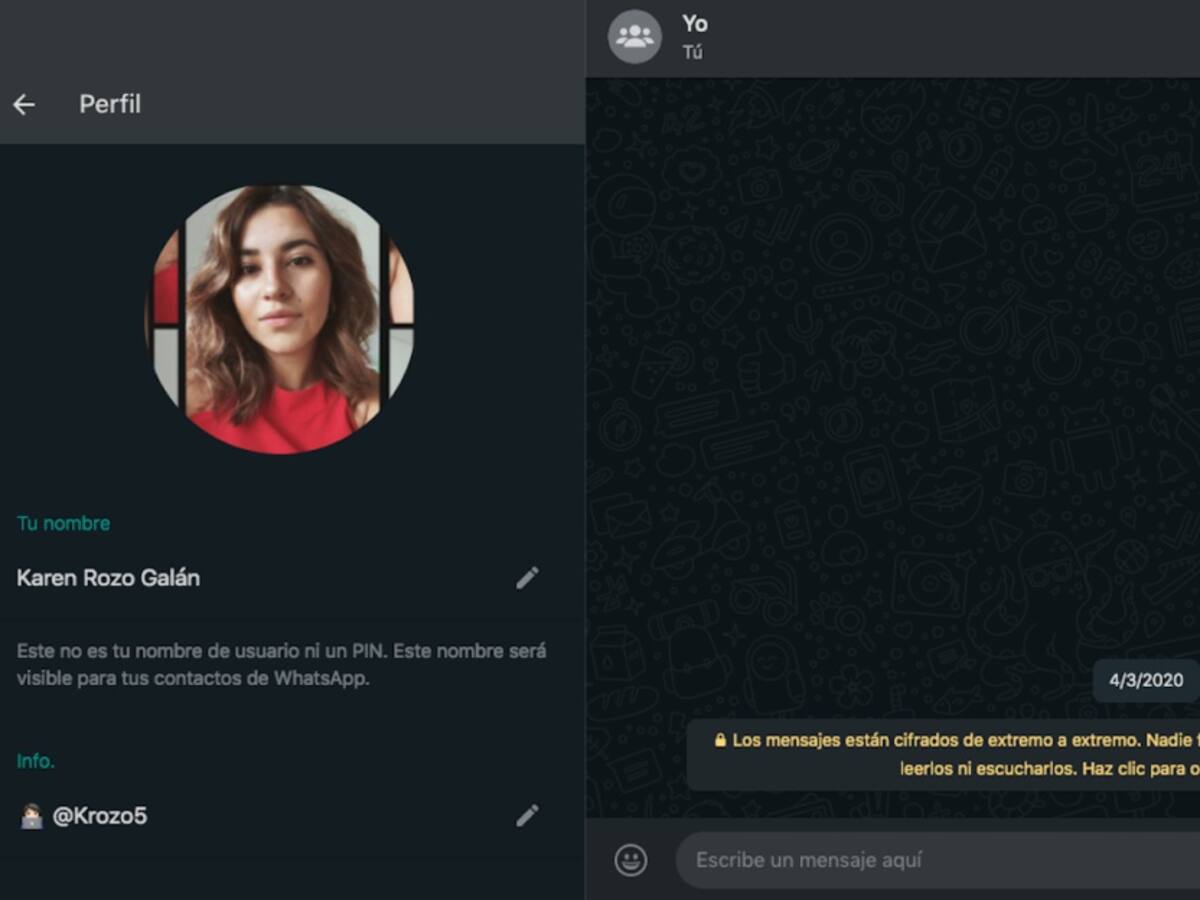Click the lock icon in the encryption notice
The width and height of the screenshot is (1200, 900).
(719, 741)
